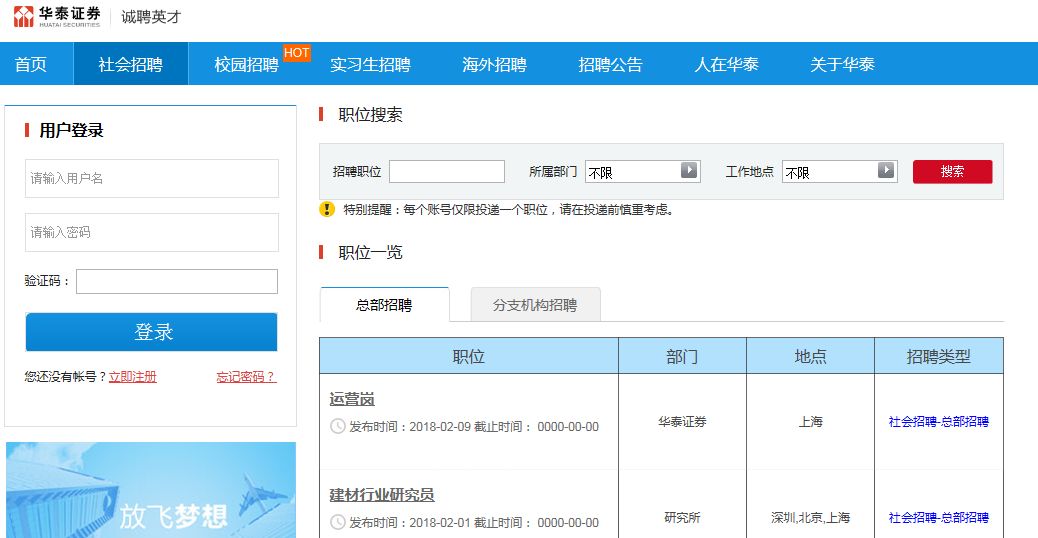The height and width of the screenshot is (538, 1038).
Task: Click 发布时间：2018-02-01 date text
Action: (x=410, y=523)
